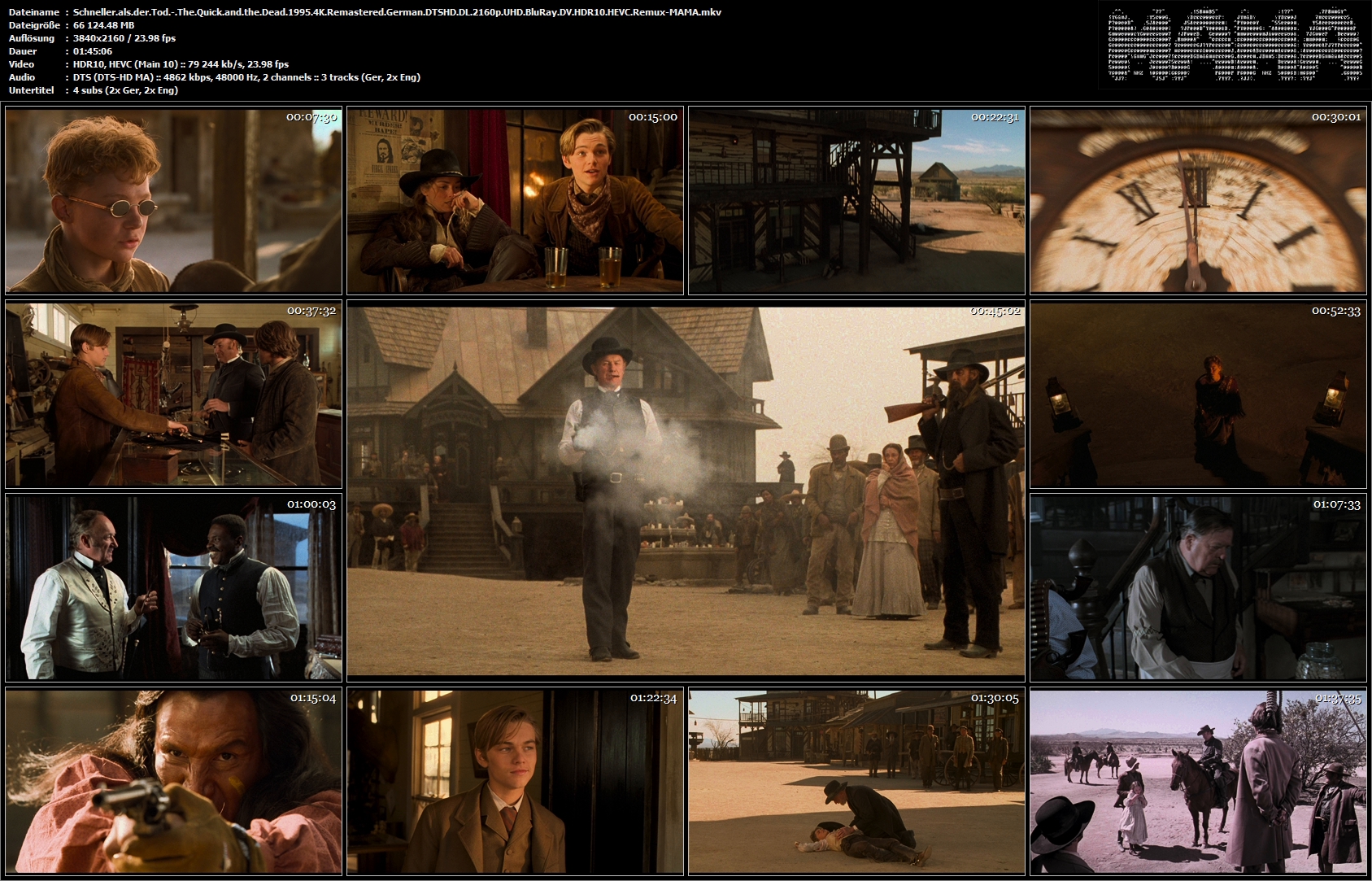Image resolution: width=1372 pixels, height=881 pixels.
Task: Click the 4 subs subtitle info text
Action: [x=125, y=90]
